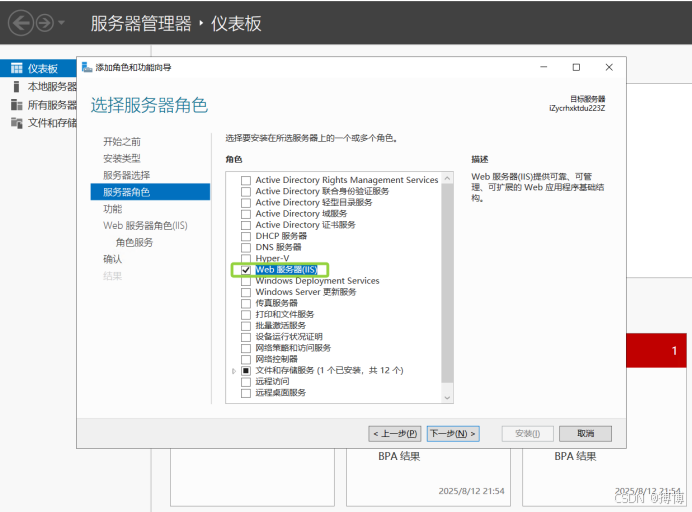The width and height of the screenshot is (692, 512).
Task: Check Active Directory 域服务 role
Action: point(246,214)
